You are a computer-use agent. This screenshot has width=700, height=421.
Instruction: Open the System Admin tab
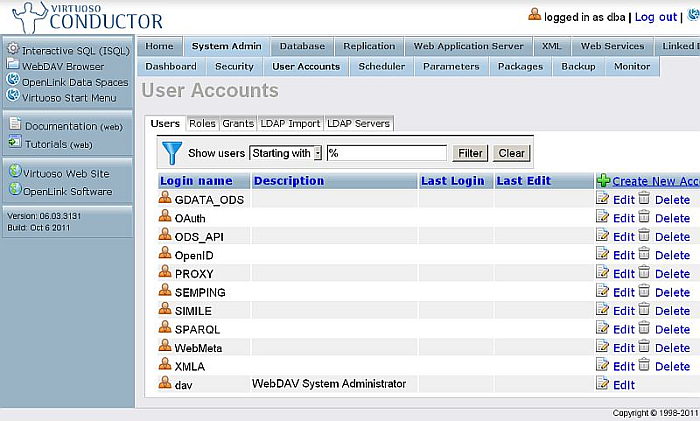click(x=226, y=46)
